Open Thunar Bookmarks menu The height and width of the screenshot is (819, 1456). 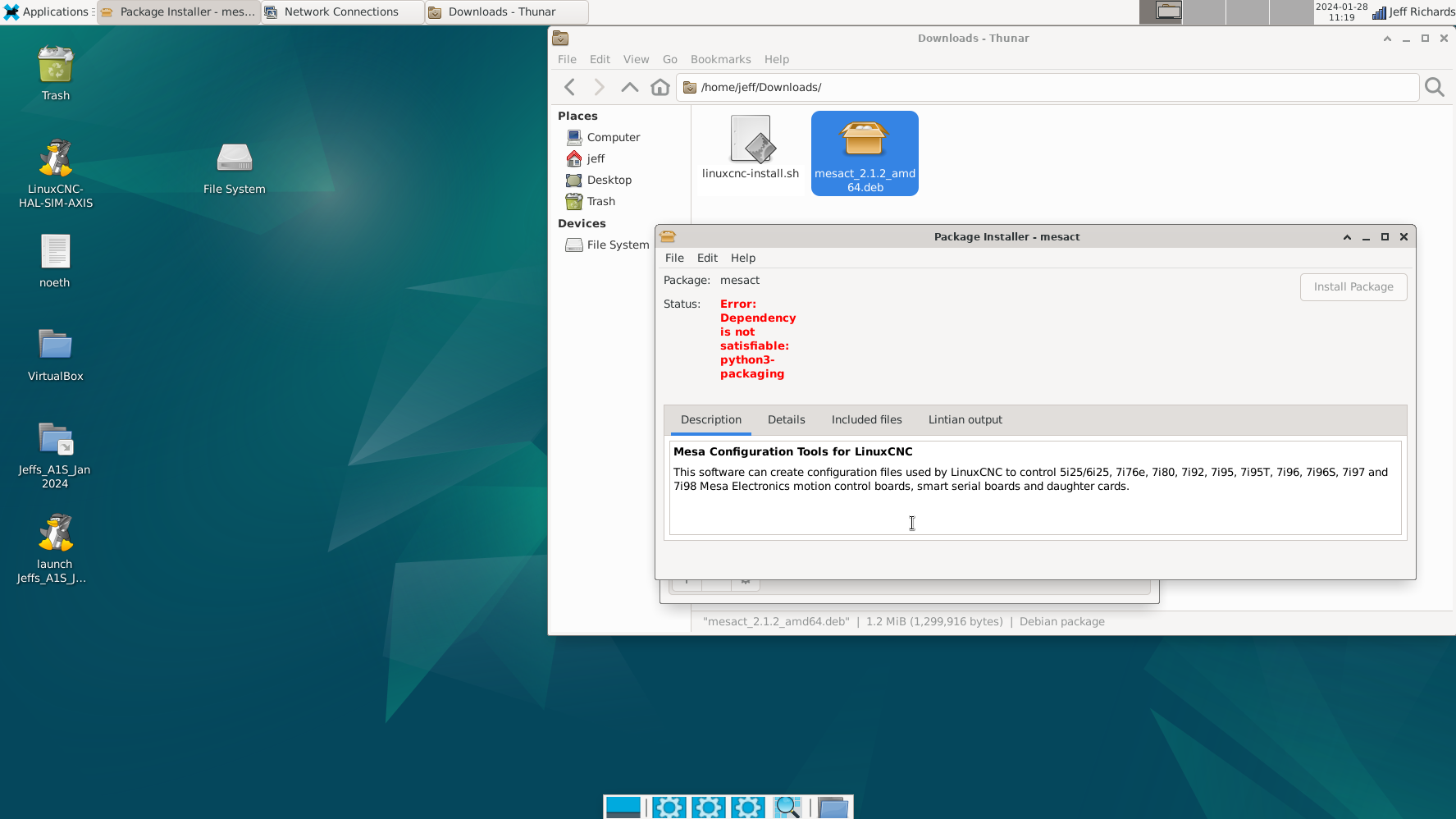coord(720,59)
